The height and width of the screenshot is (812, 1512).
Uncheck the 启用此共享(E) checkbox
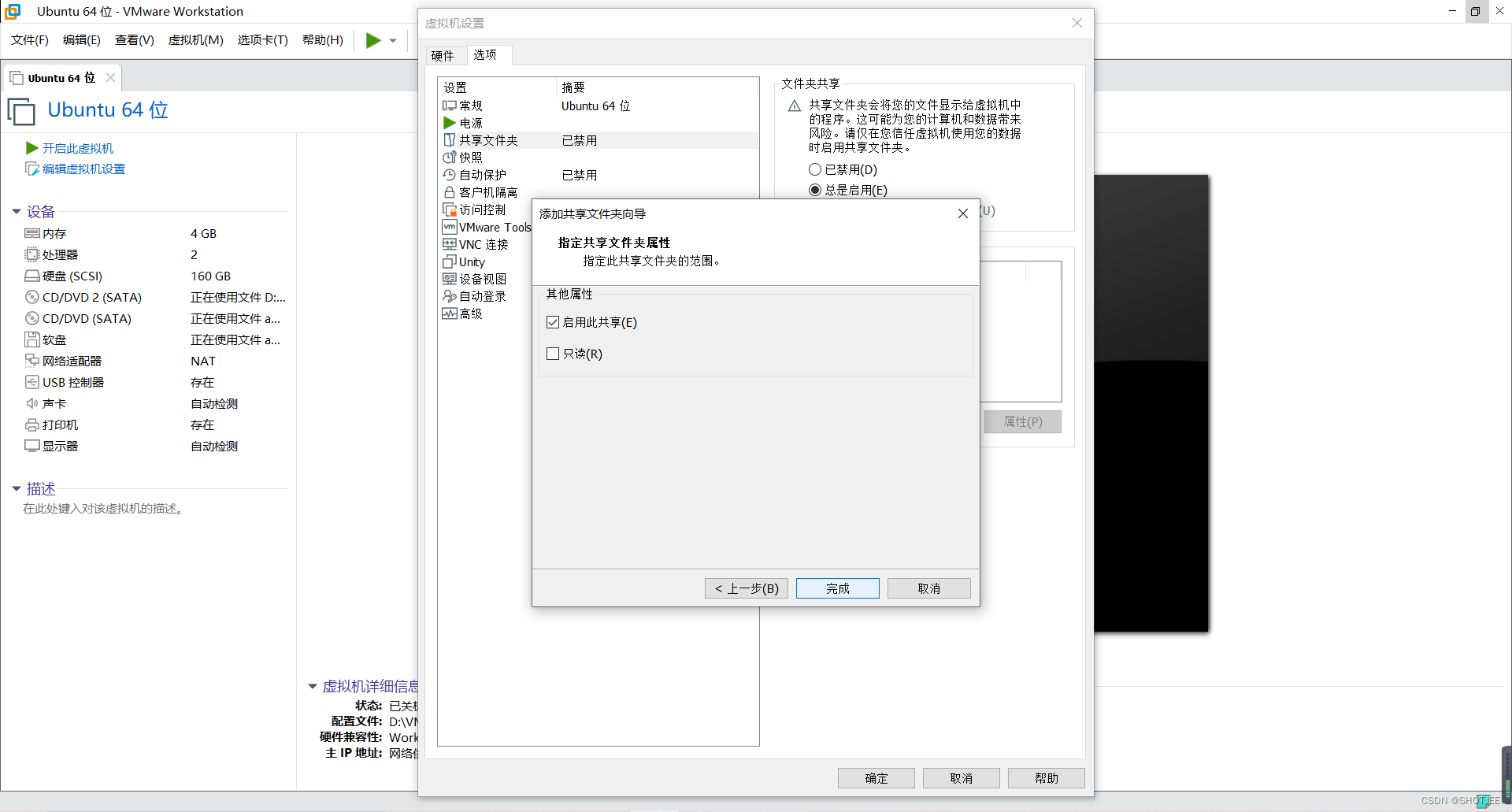[553, 322]
